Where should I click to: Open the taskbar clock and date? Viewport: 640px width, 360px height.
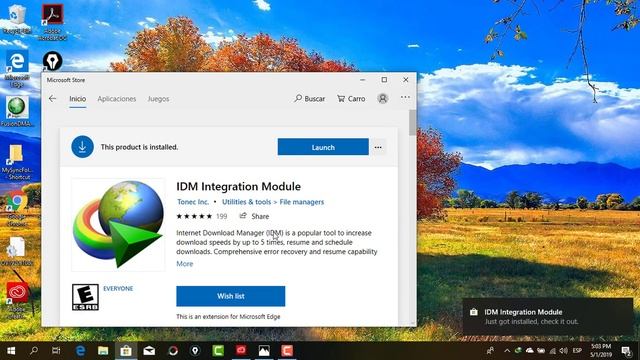[x=601, y=351]
